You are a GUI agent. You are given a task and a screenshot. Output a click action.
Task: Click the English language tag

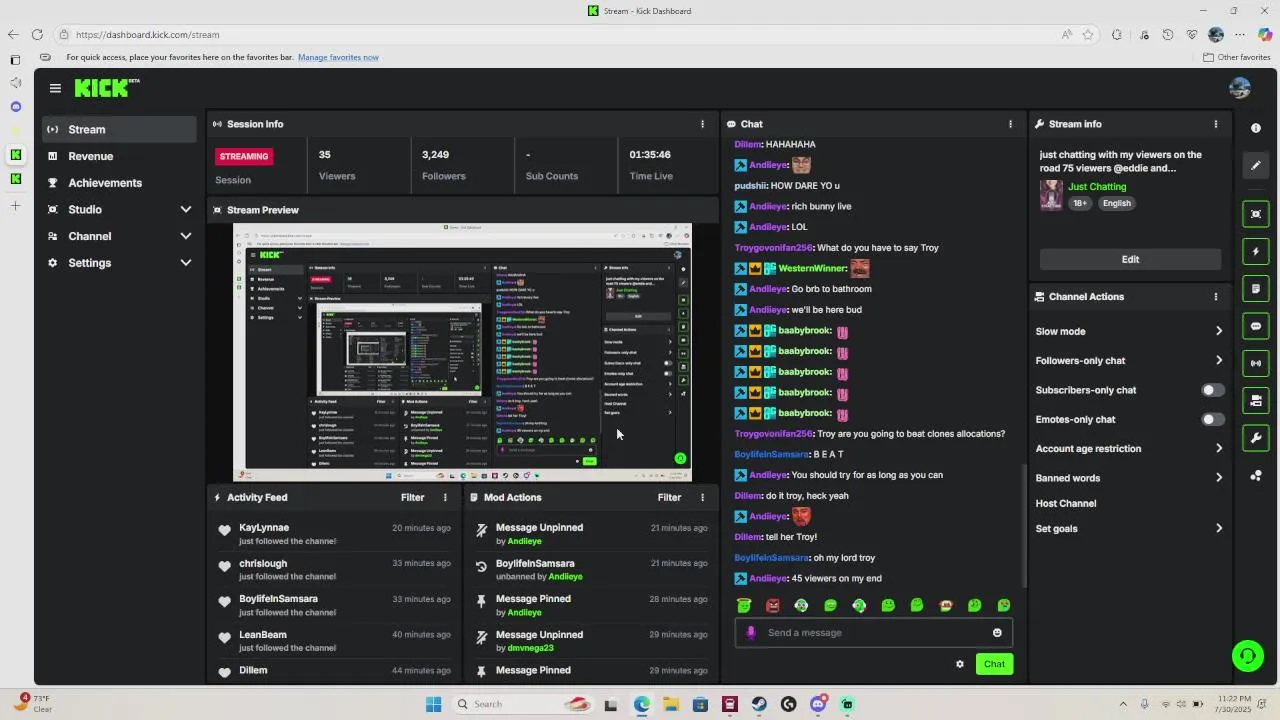coord(1117,203)
